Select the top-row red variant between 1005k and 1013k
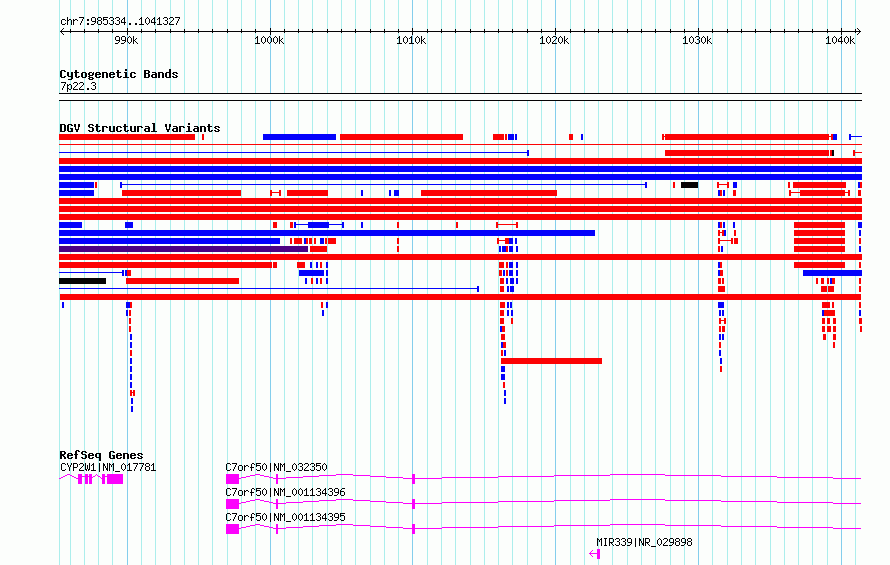The height and width of the screenshot is (565, 890). click(401, 137)
